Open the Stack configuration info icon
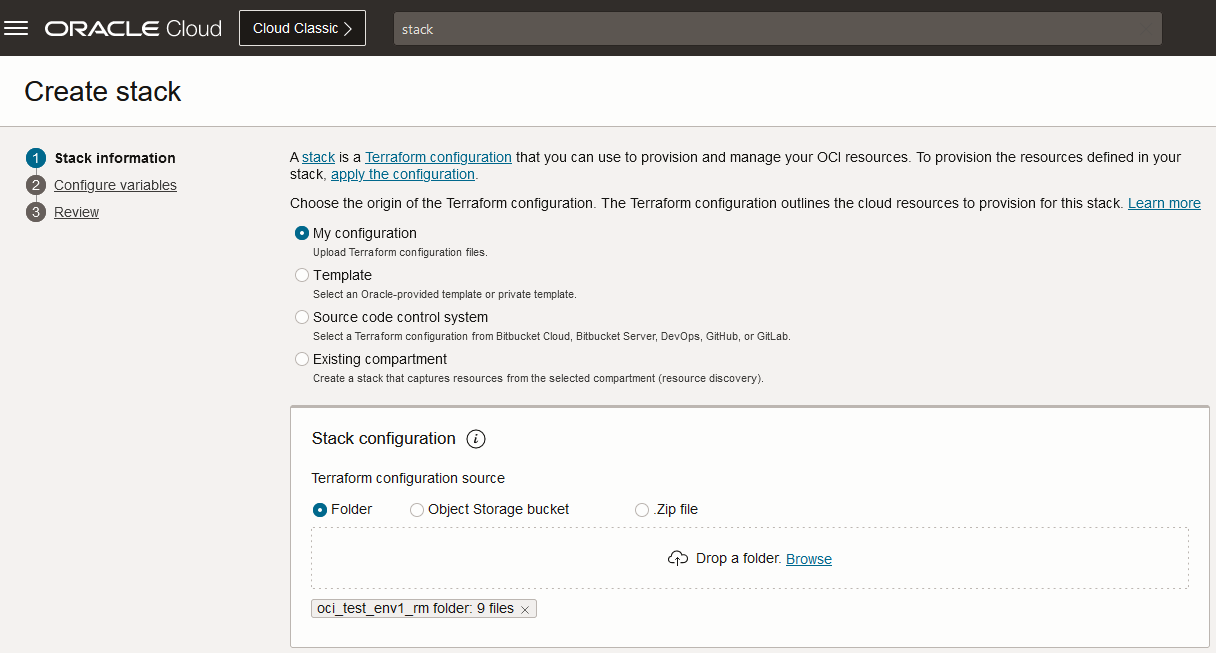 click(476, 438)
